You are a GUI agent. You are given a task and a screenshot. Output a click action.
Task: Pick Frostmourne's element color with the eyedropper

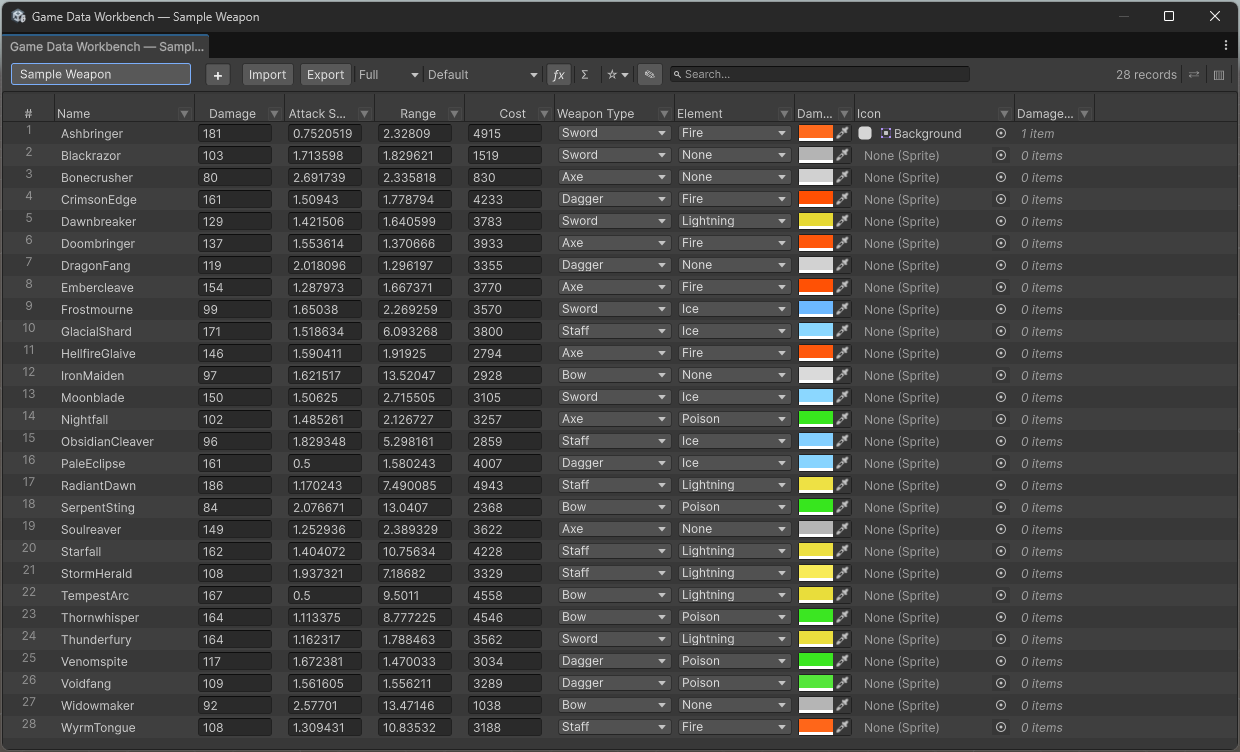point(841,309)
